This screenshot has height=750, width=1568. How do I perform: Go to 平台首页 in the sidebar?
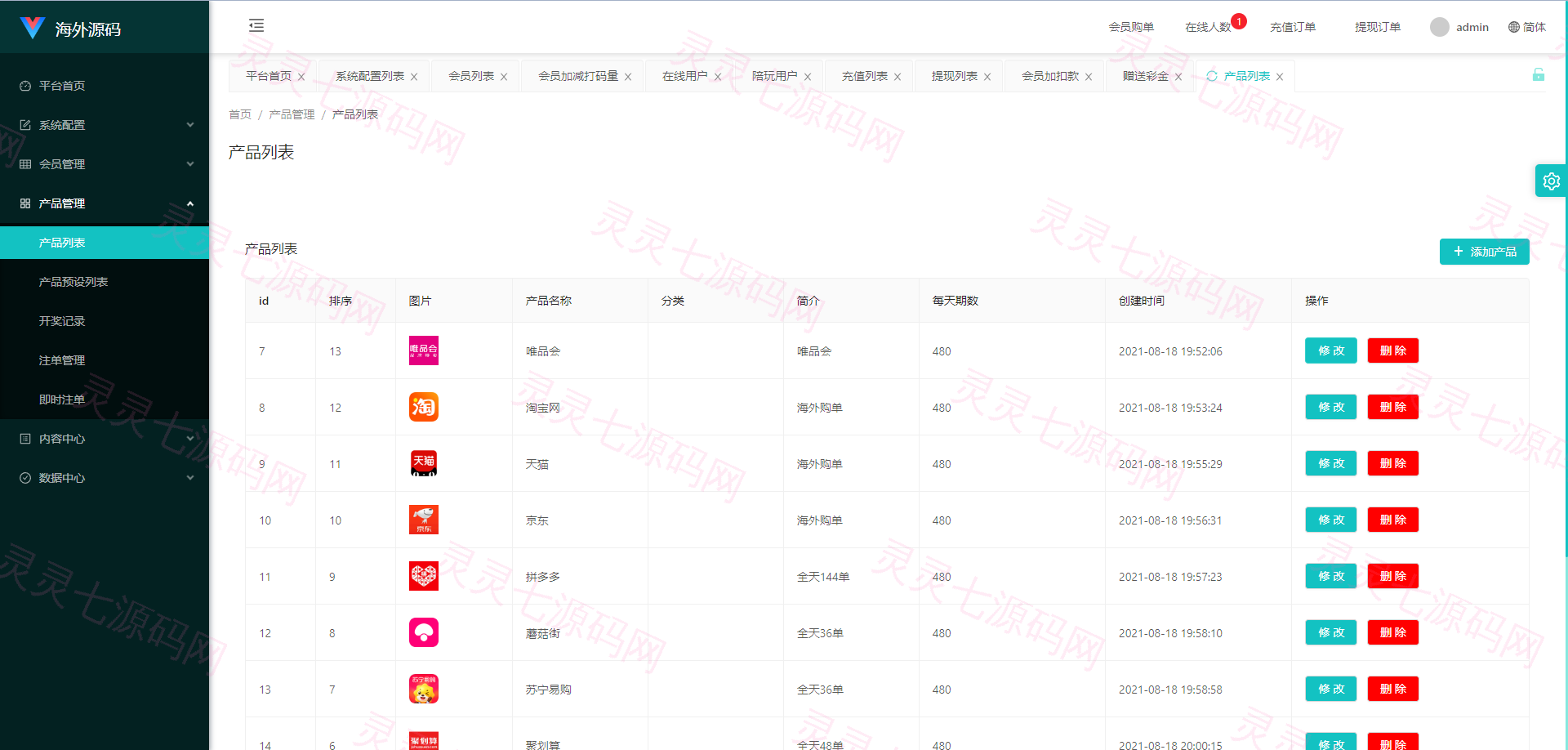(x=105, y=86)
